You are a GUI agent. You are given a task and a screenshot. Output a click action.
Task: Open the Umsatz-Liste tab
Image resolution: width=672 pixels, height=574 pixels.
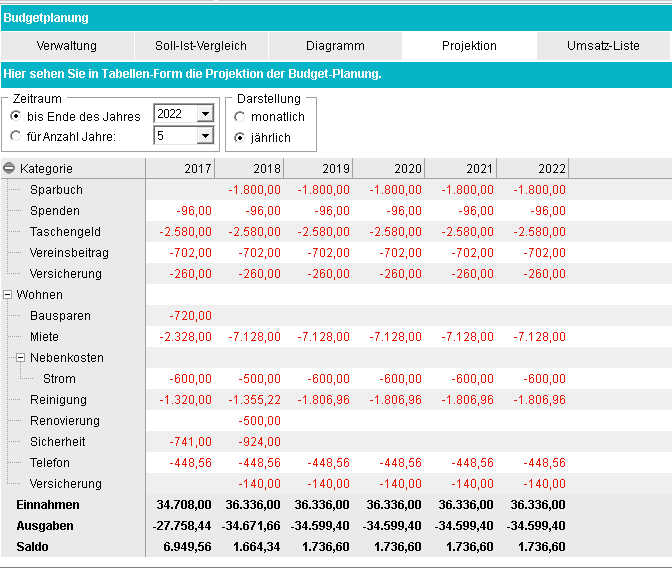tap(603, 46)
